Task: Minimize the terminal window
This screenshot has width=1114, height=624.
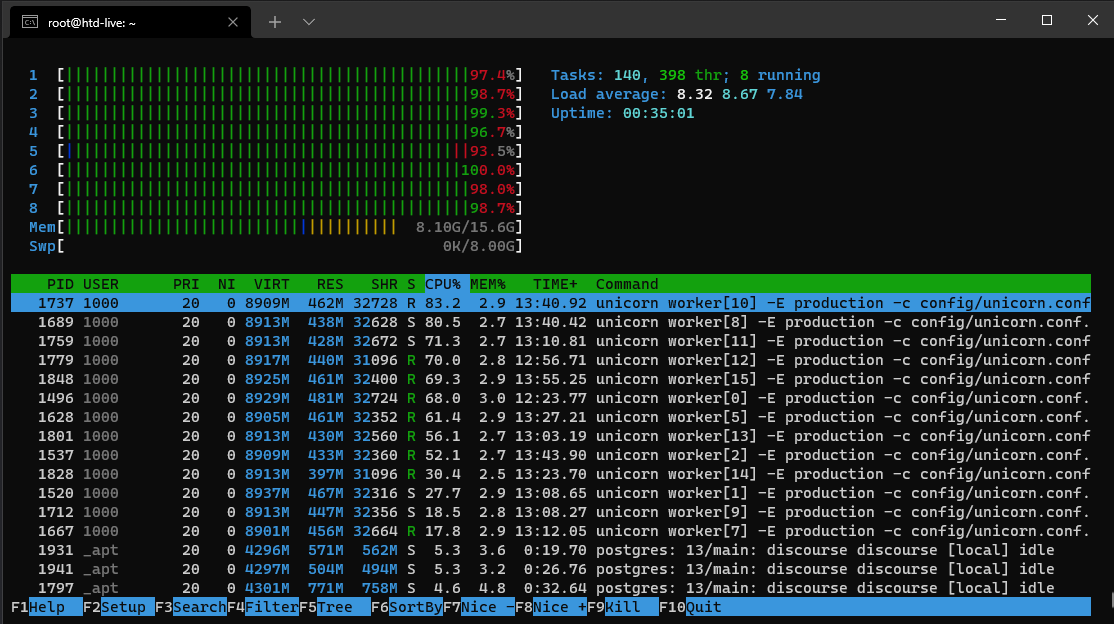Action: point(1001,20)
